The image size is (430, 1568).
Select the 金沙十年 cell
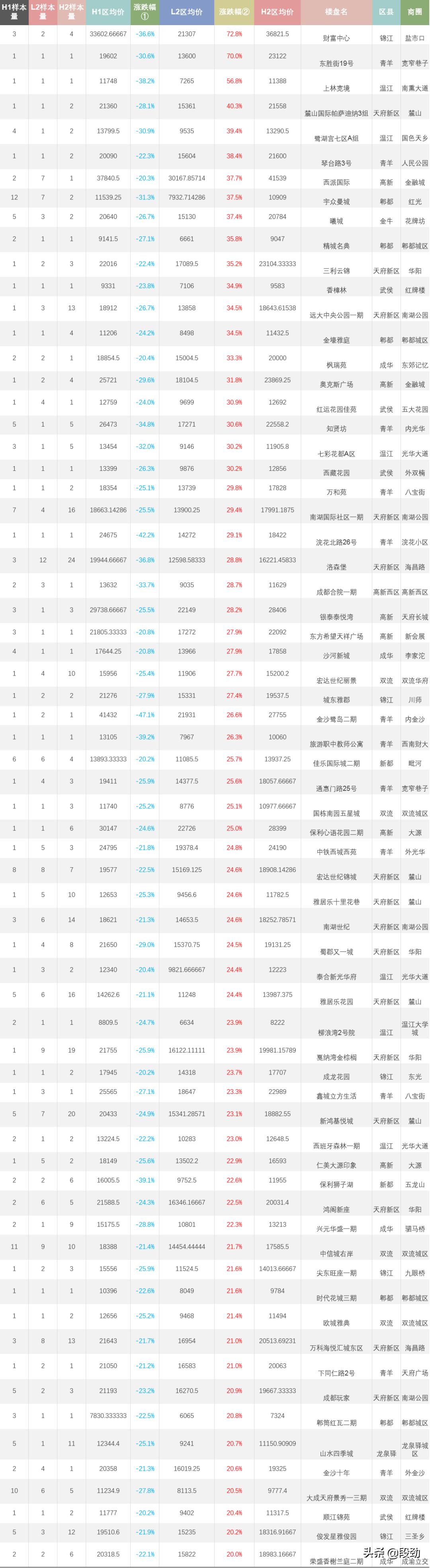tap(336, 1473)
